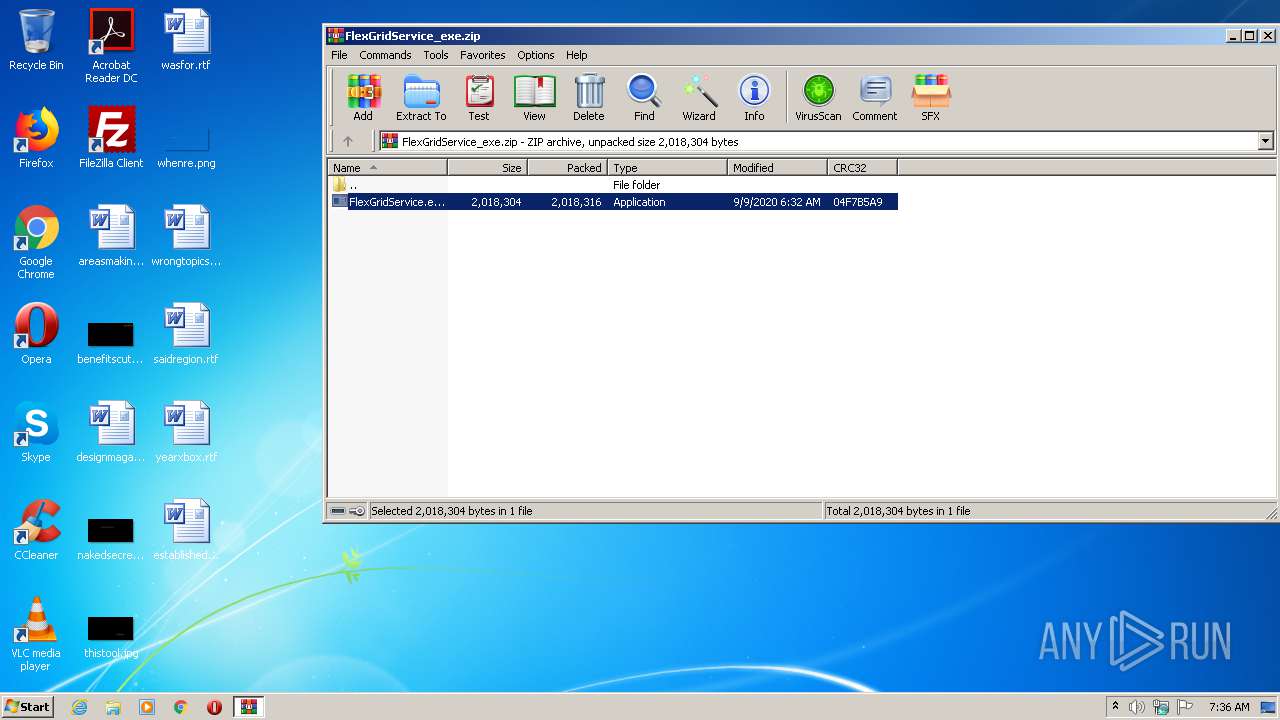The width and height of the screenshot is (1280, 720).
Task: Open VLC media player desktop shortcut
Action: (36, 634)
